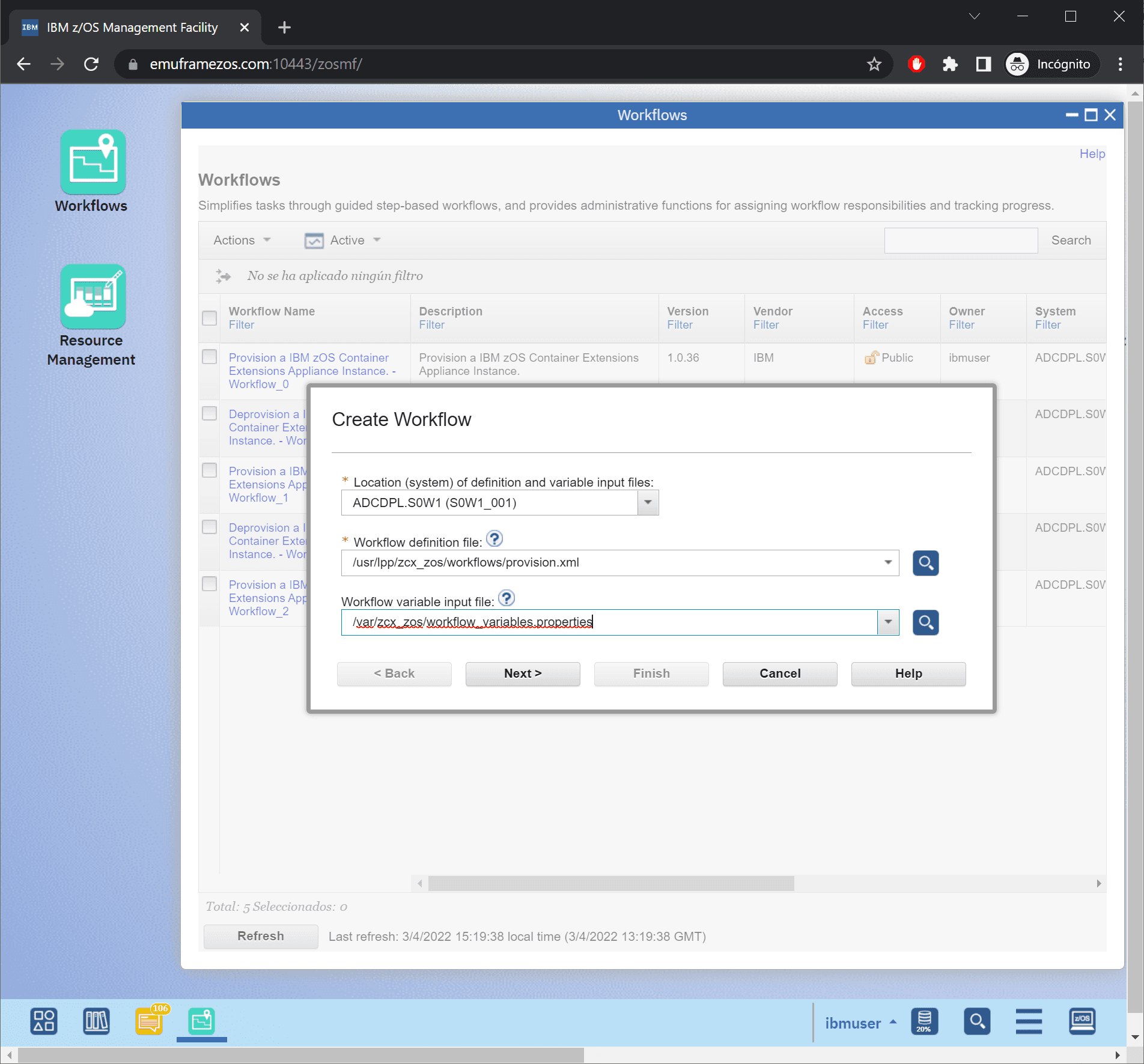Click the Next > button
This screenshot has height=1064, width=1144.
coord(522,673)
